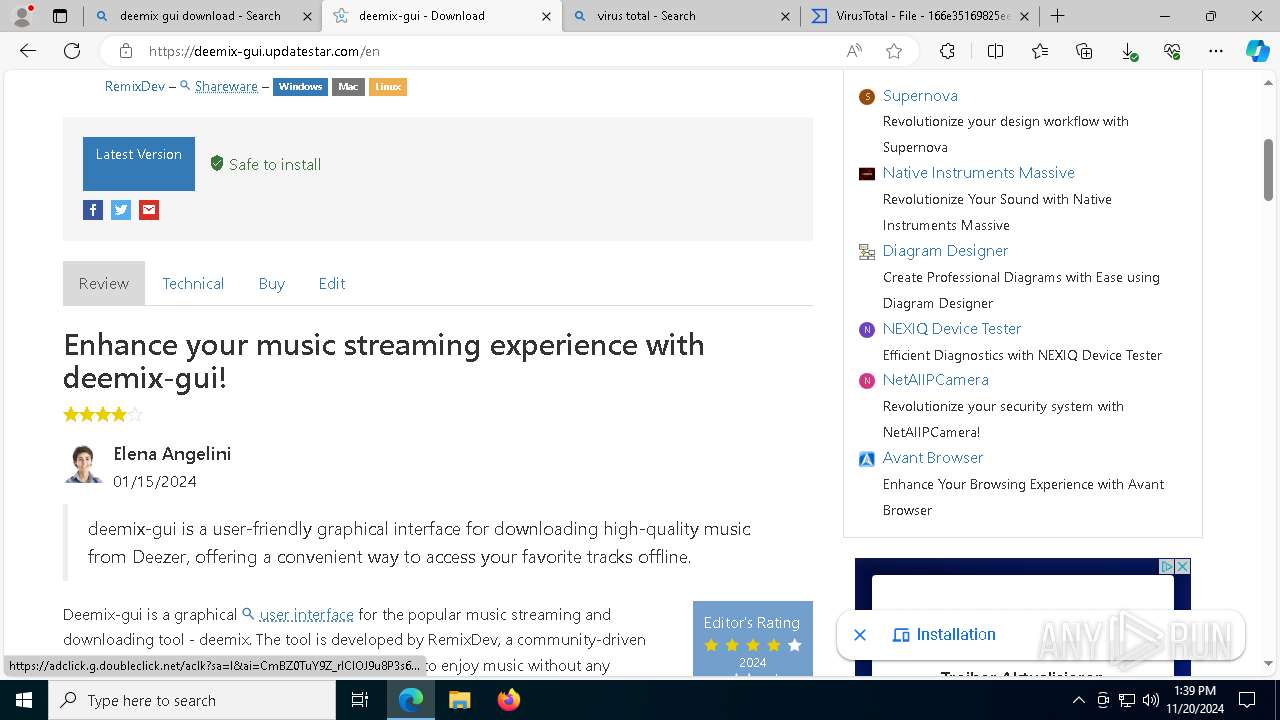Click the page vertical scrollbar thumb
1280x720 pixels.
click(x=1269, y=170)
